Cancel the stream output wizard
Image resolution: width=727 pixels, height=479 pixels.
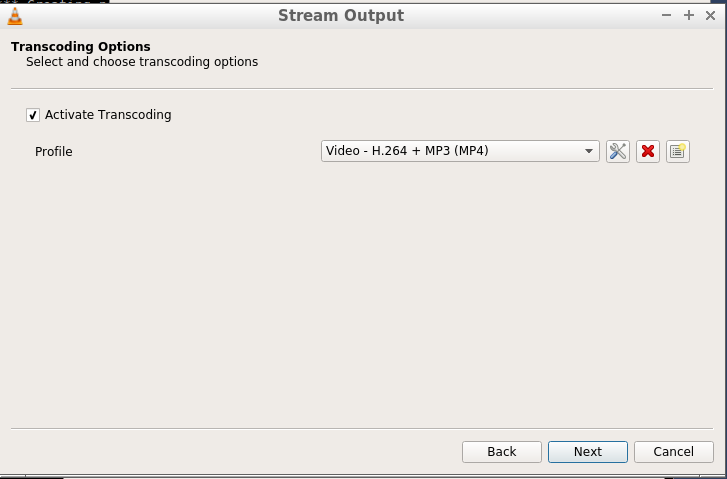(674, 452)
